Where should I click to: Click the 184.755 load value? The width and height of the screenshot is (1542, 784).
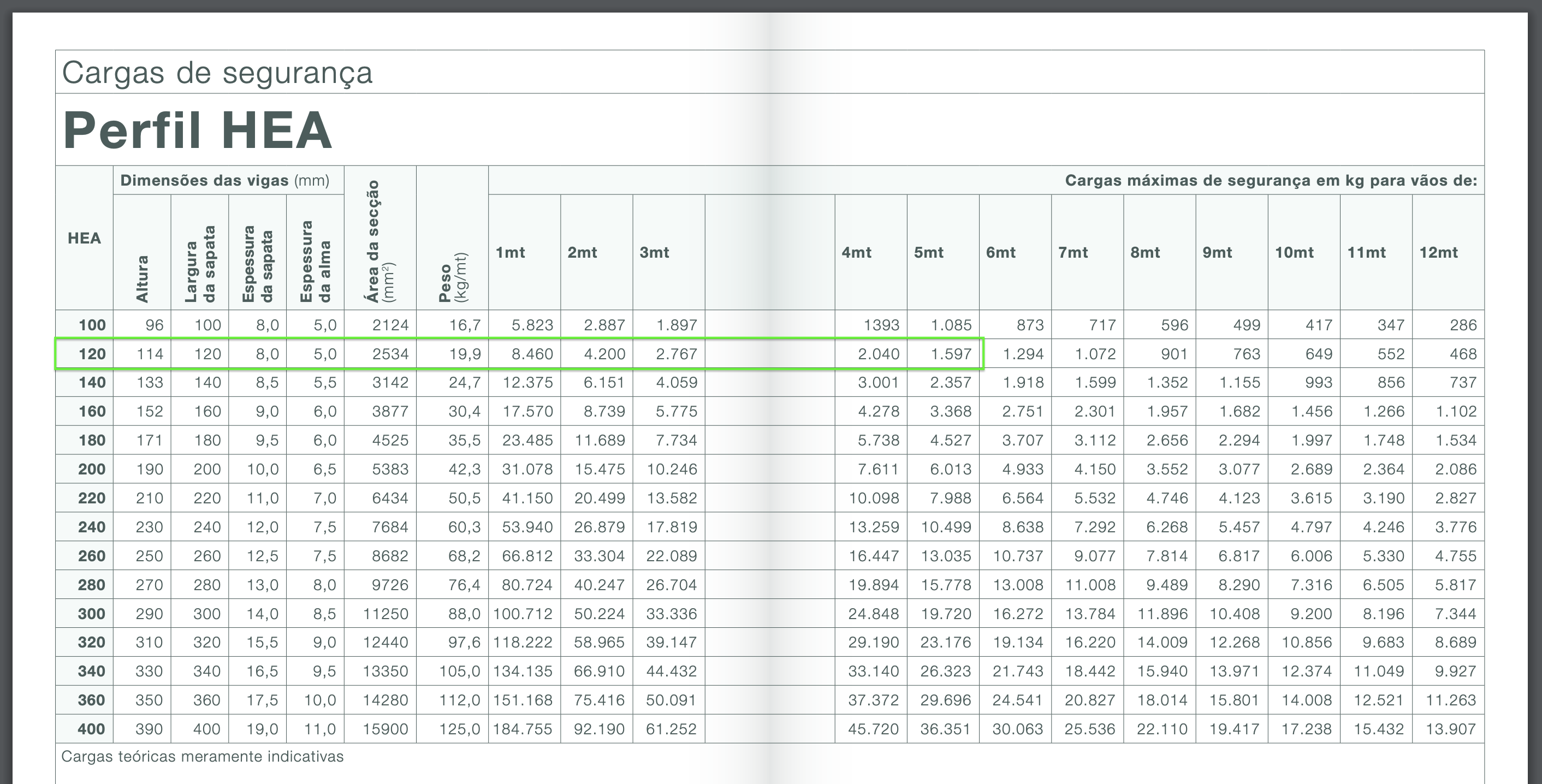pos(523,729)
